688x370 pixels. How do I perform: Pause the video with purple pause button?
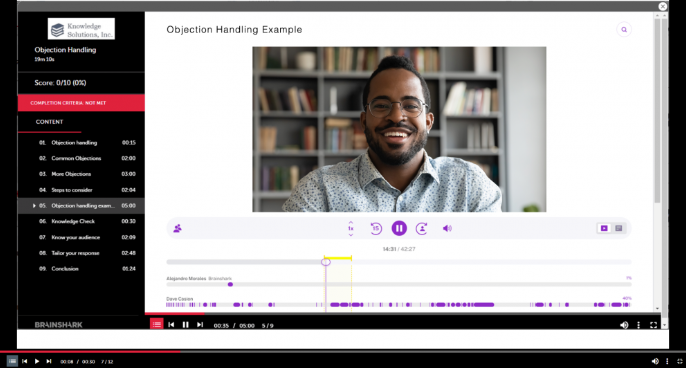click(x=399, y=228)
